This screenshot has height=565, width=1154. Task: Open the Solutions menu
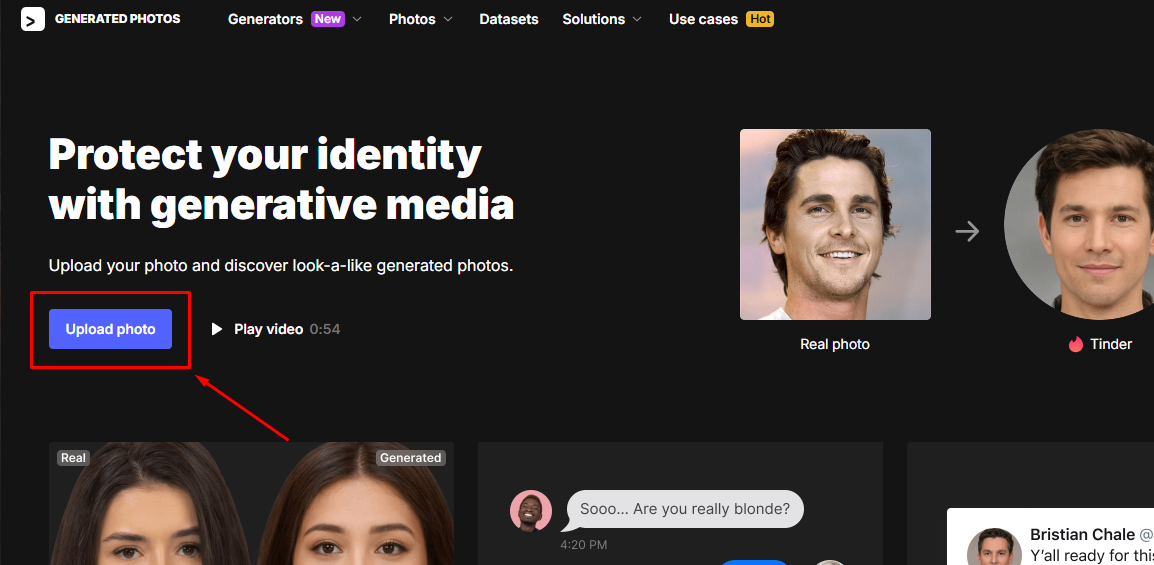tap(593, 19)
